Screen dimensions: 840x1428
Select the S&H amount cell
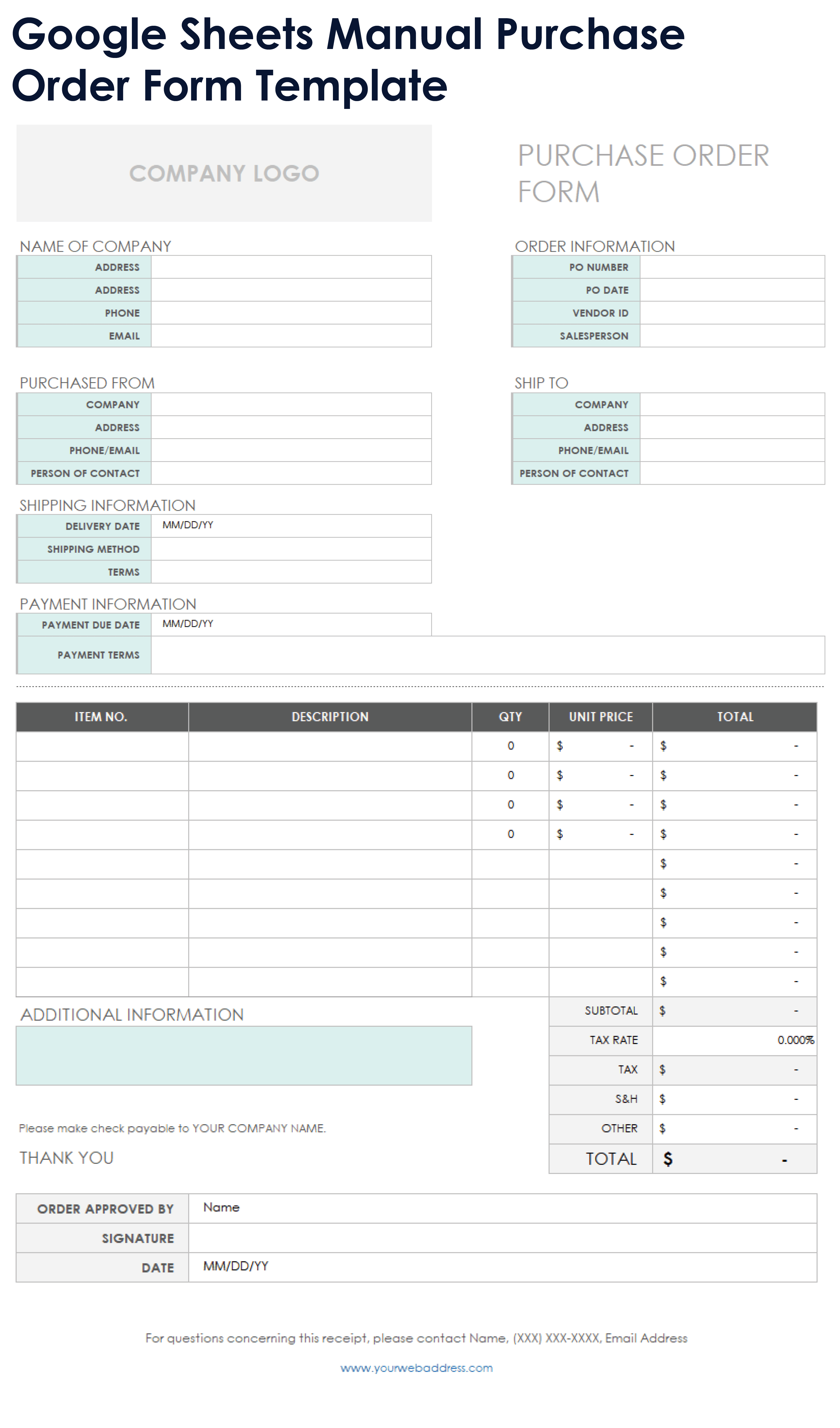coord(734,1099)
